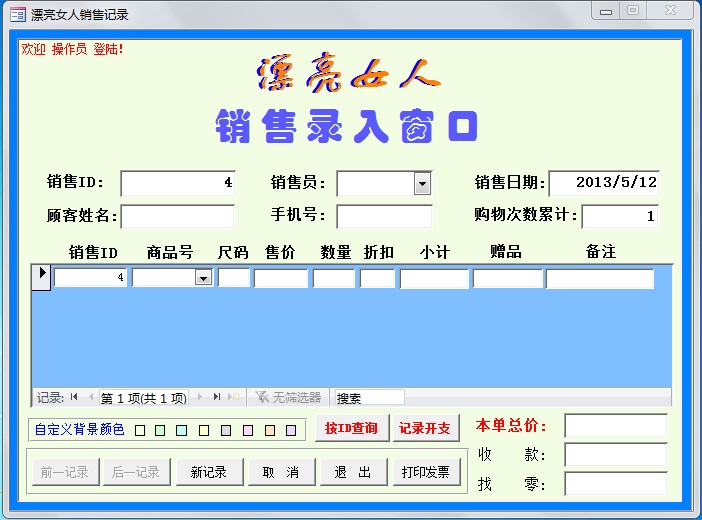Close the 漂亮女人销售记录 window

pyautogui.click(x=670, y=10)
